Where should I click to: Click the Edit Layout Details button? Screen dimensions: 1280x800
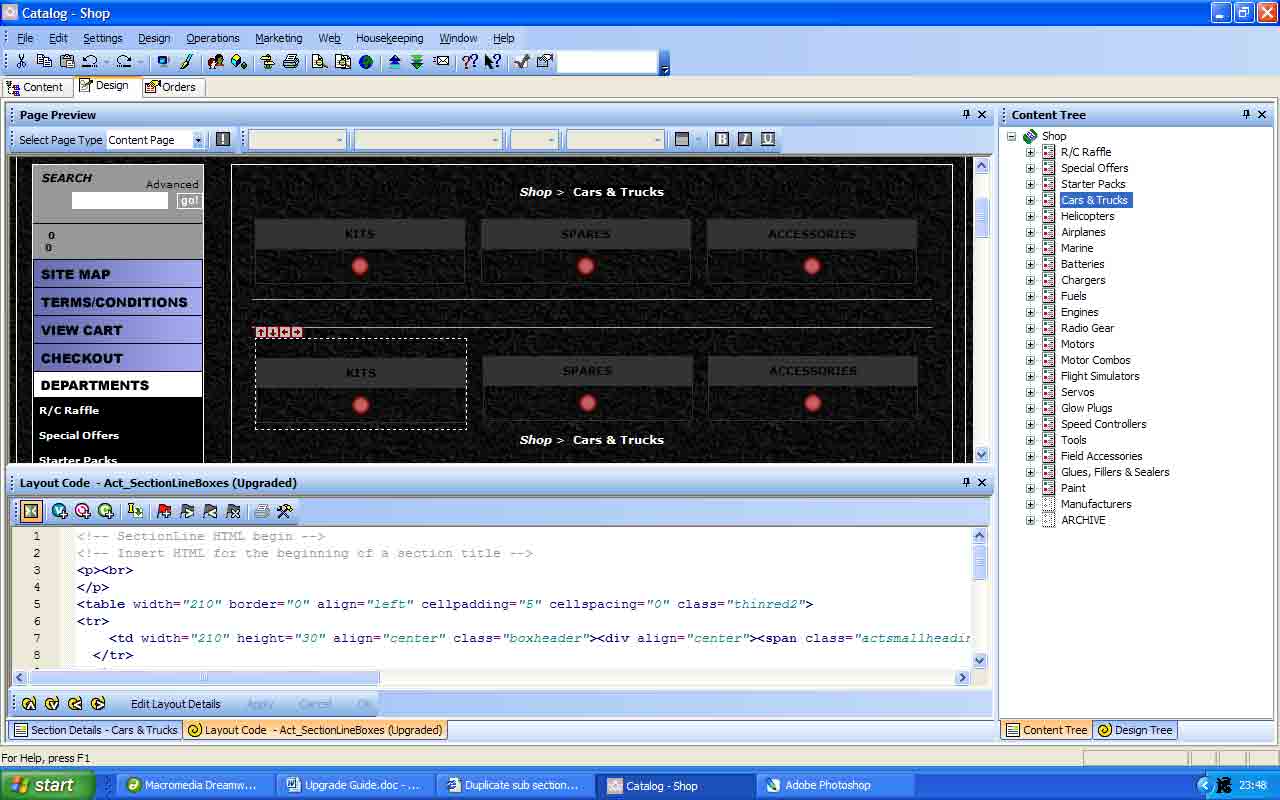coord(175,704)
